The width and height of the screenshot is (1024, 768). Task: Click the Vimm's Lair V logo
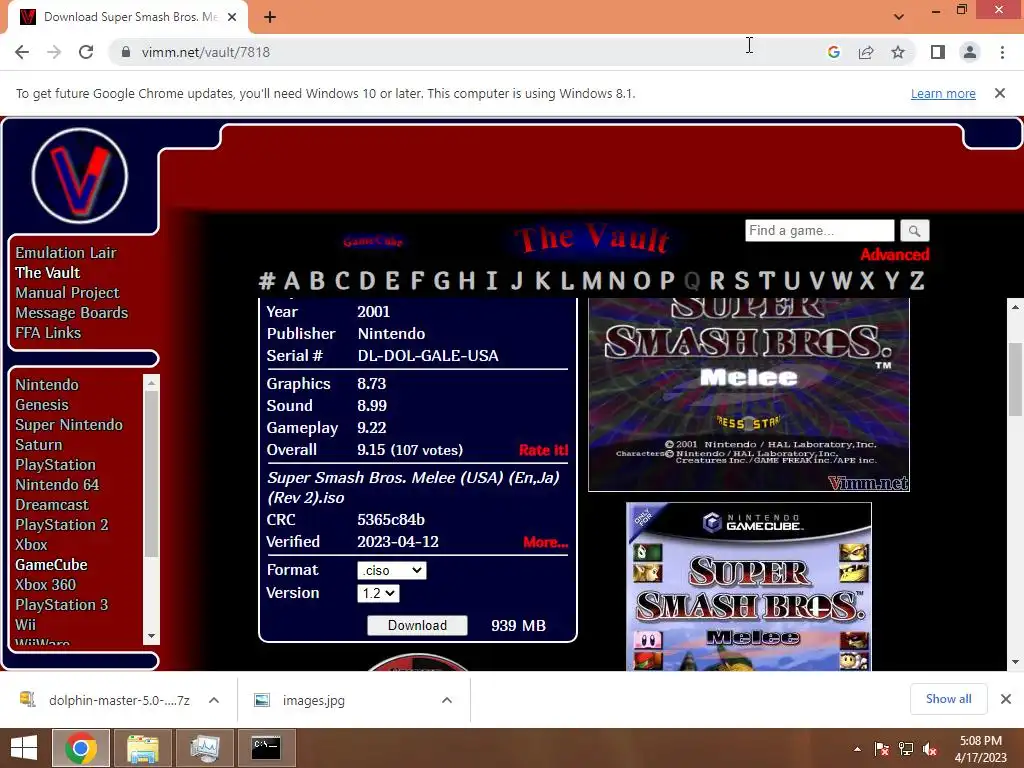(80, 176)
